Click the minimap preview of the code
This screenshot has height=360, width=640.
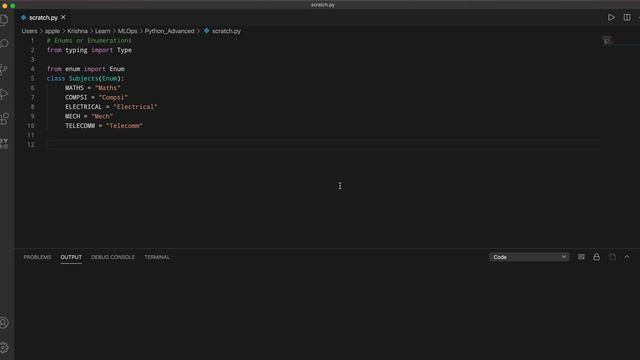pyautogui.click(x=607, y=40)
